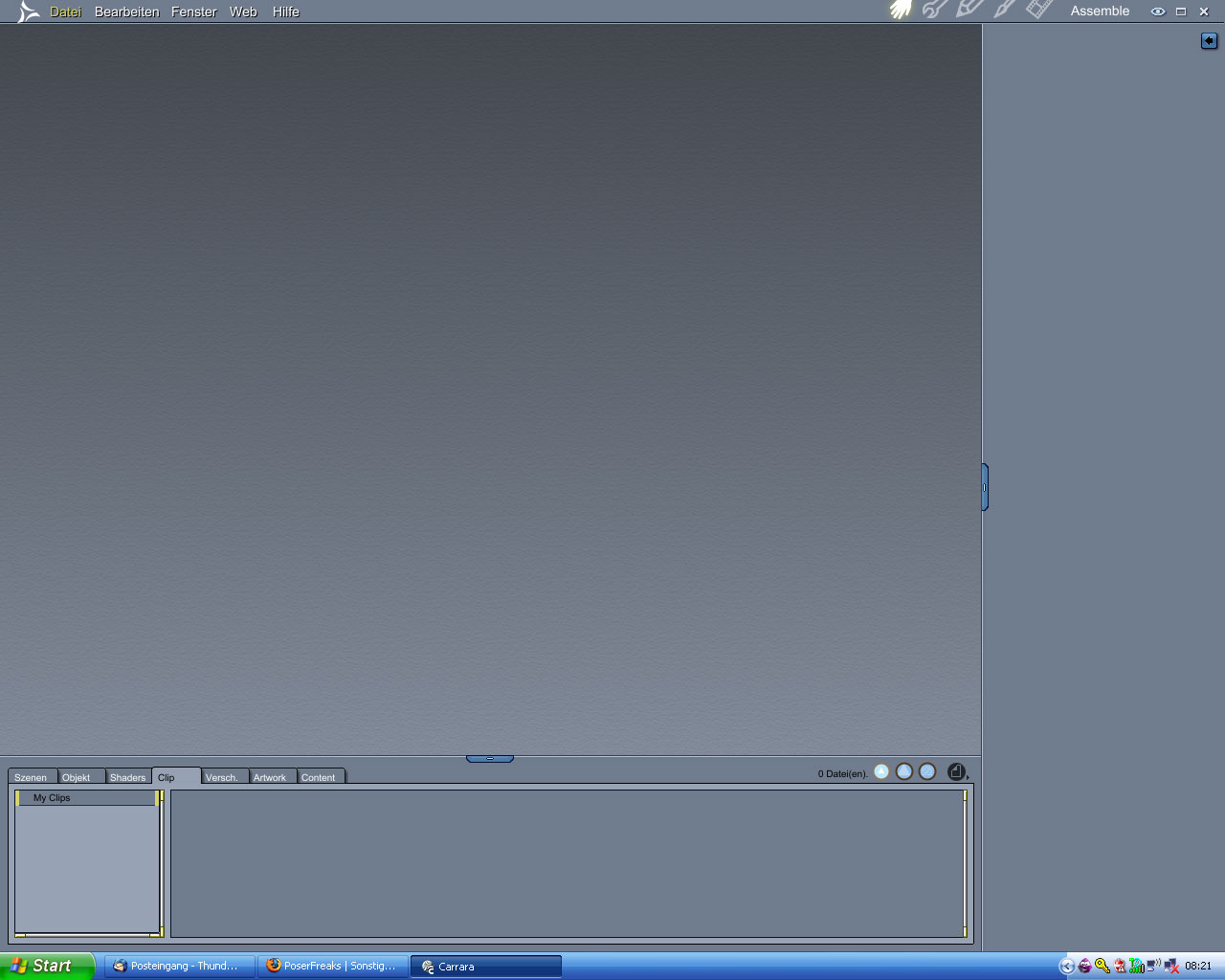Switch to the Szenen browser tab
Image resolution: width=1225 pixels, height=980 pixels.
tap(33, 777)
